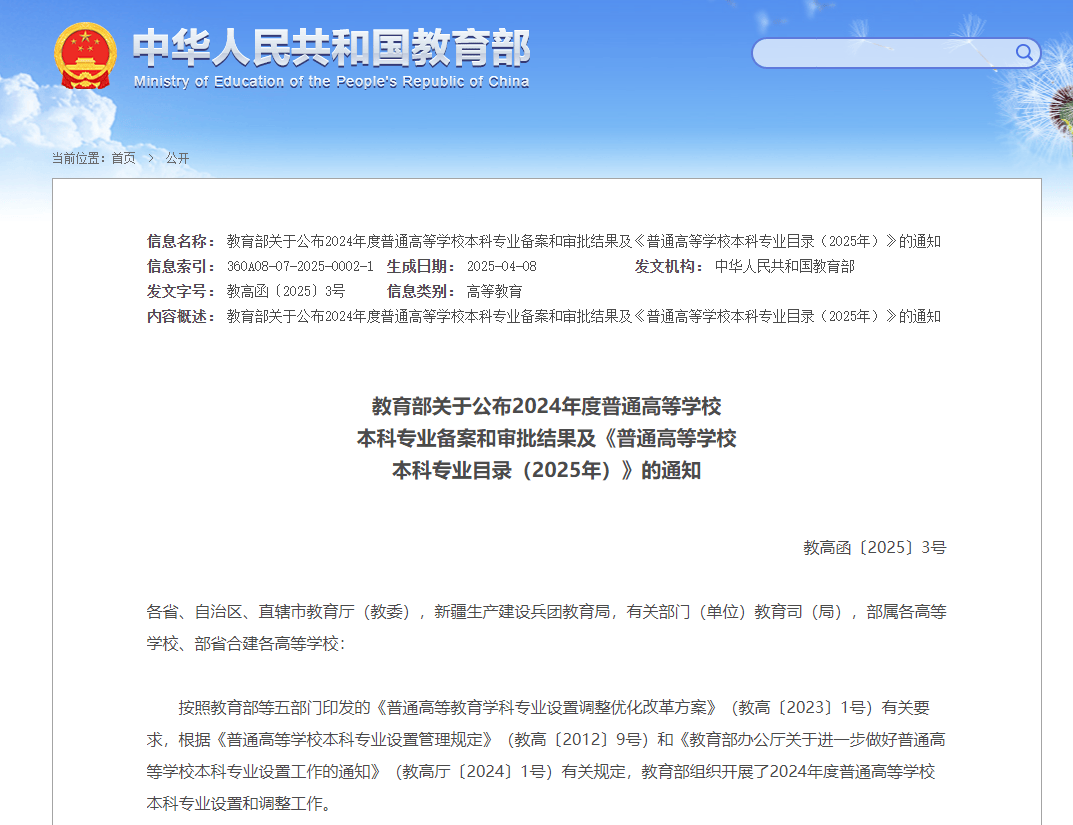The height and width of the screenshot is (825, 1073).
Task: Click the 发文机构 label
Action: (669, 266)
